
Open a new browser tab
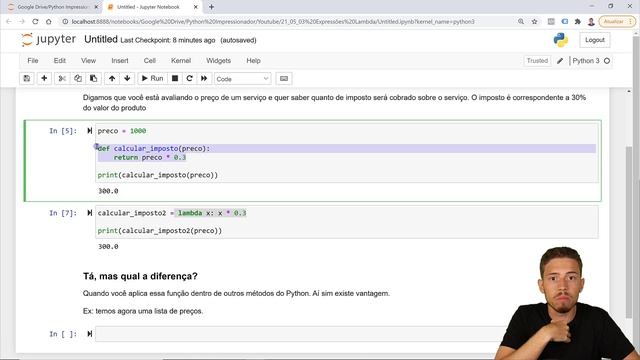click(211, 7)
